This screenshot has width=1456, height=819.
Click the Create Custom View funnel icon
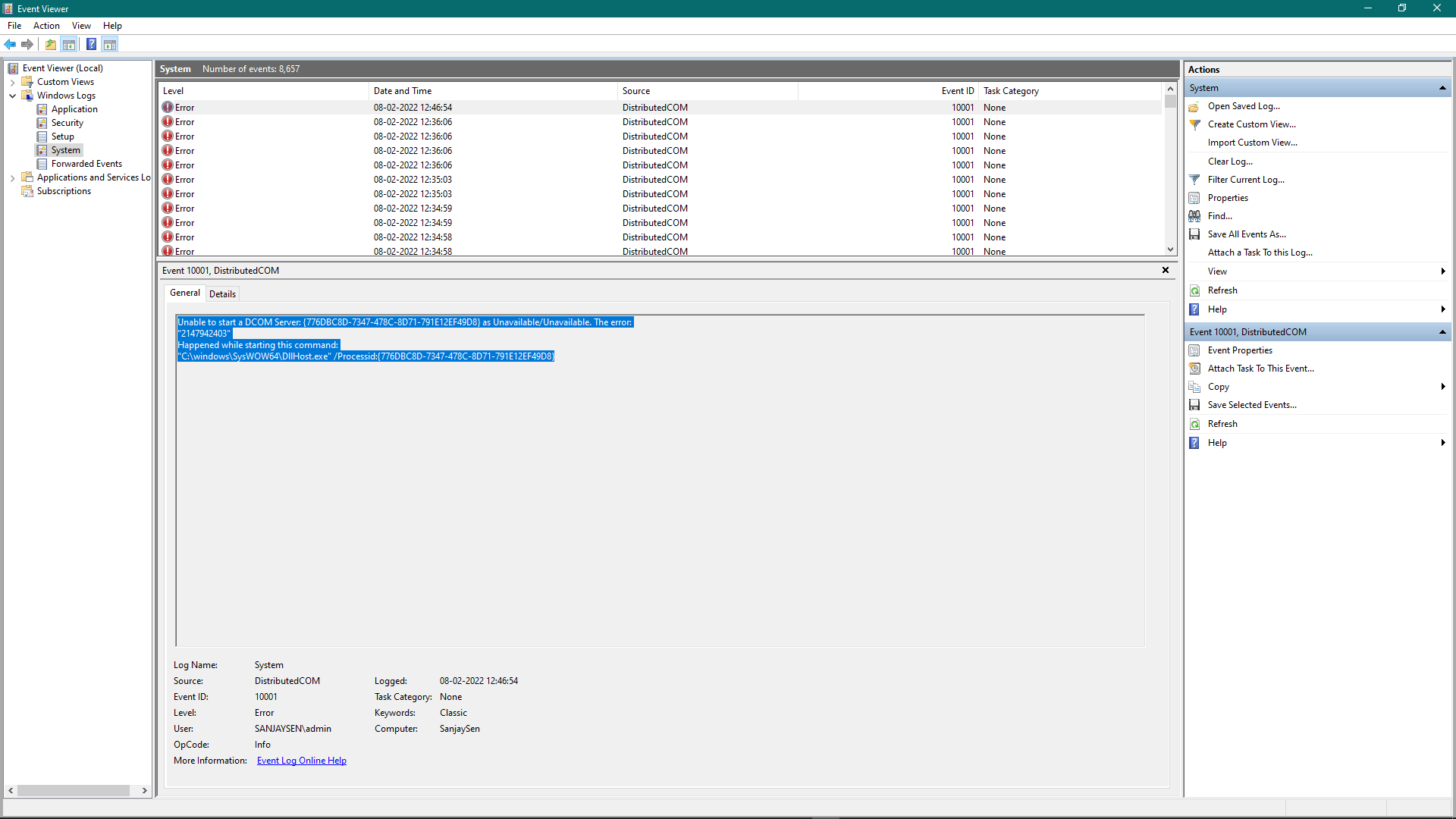(x=1194, y=124)
